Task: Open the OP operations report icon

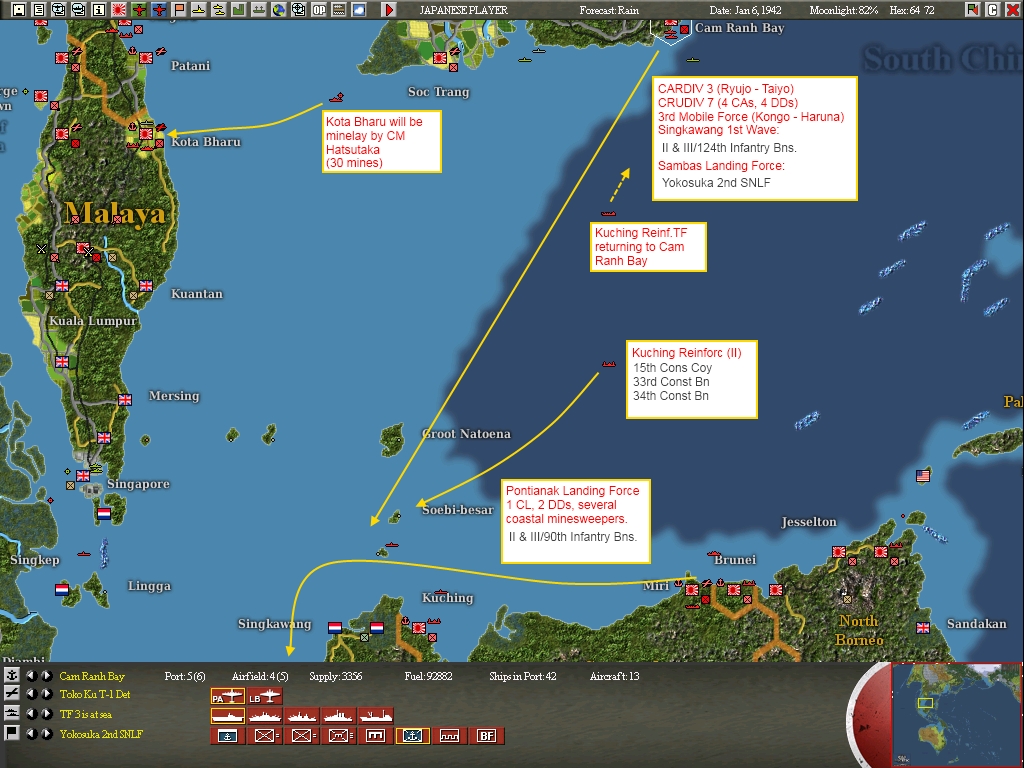Action: (319, 9)
